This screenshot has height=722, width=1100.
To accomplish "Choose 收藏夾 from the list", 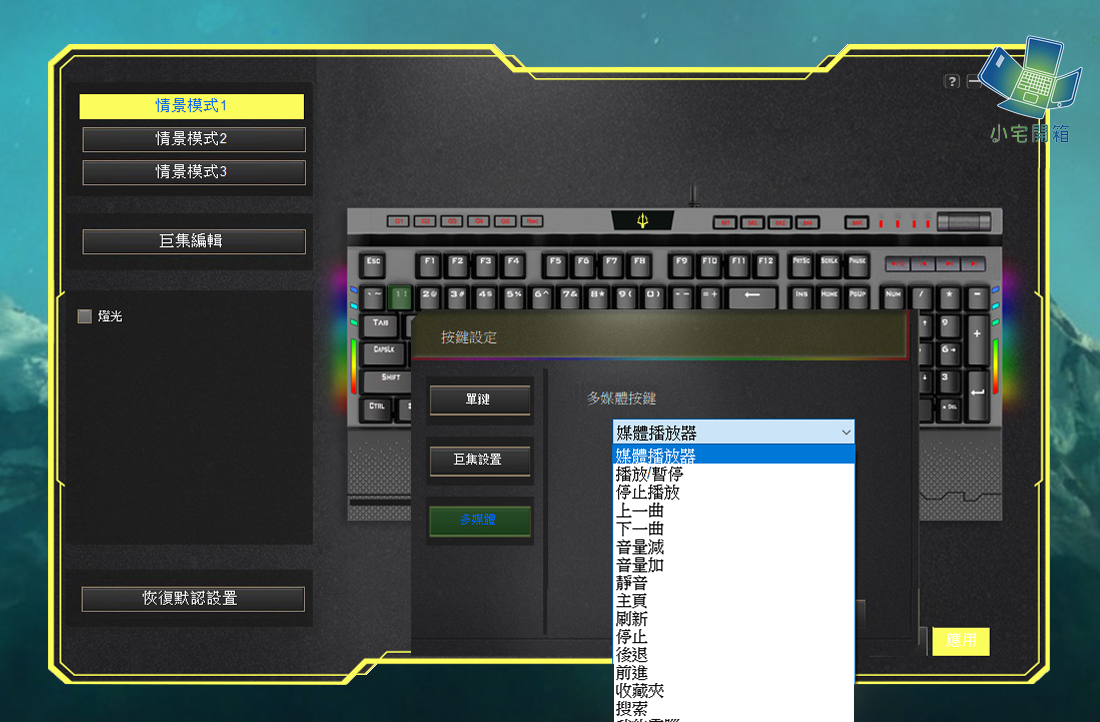I will pyautogui.click(x=733, y=690).
